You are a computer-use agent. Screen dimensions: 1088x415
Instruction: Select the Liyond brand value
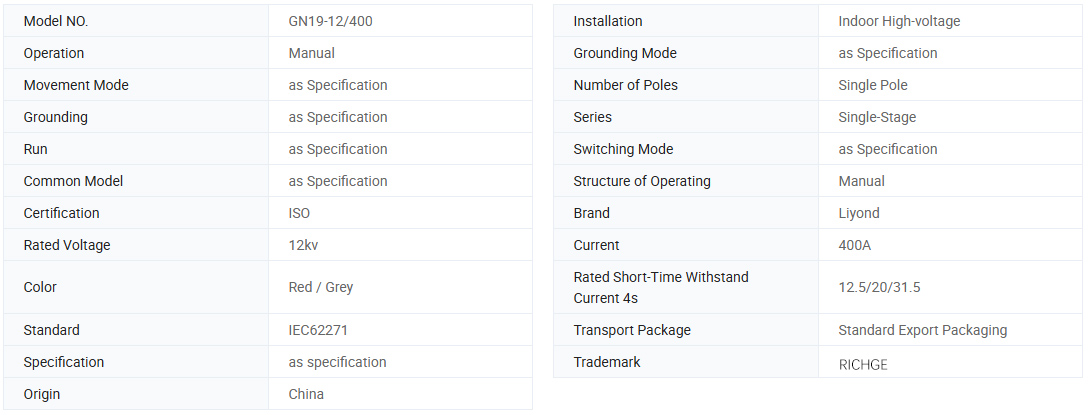pyautogui.click(x=860, y=213)
